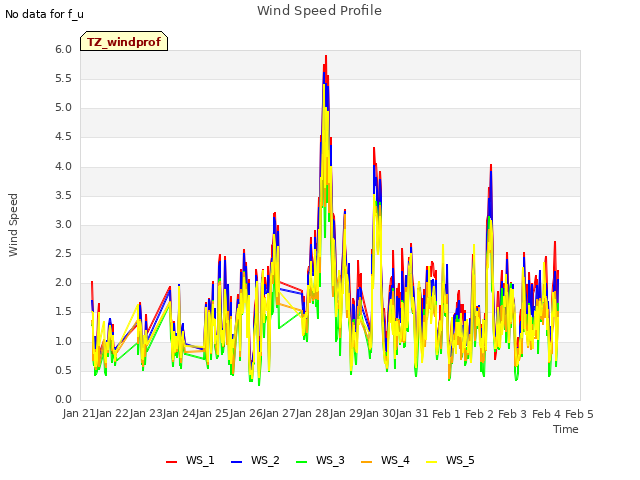Click the Jan 21 x-axis date label

[80, 413]
